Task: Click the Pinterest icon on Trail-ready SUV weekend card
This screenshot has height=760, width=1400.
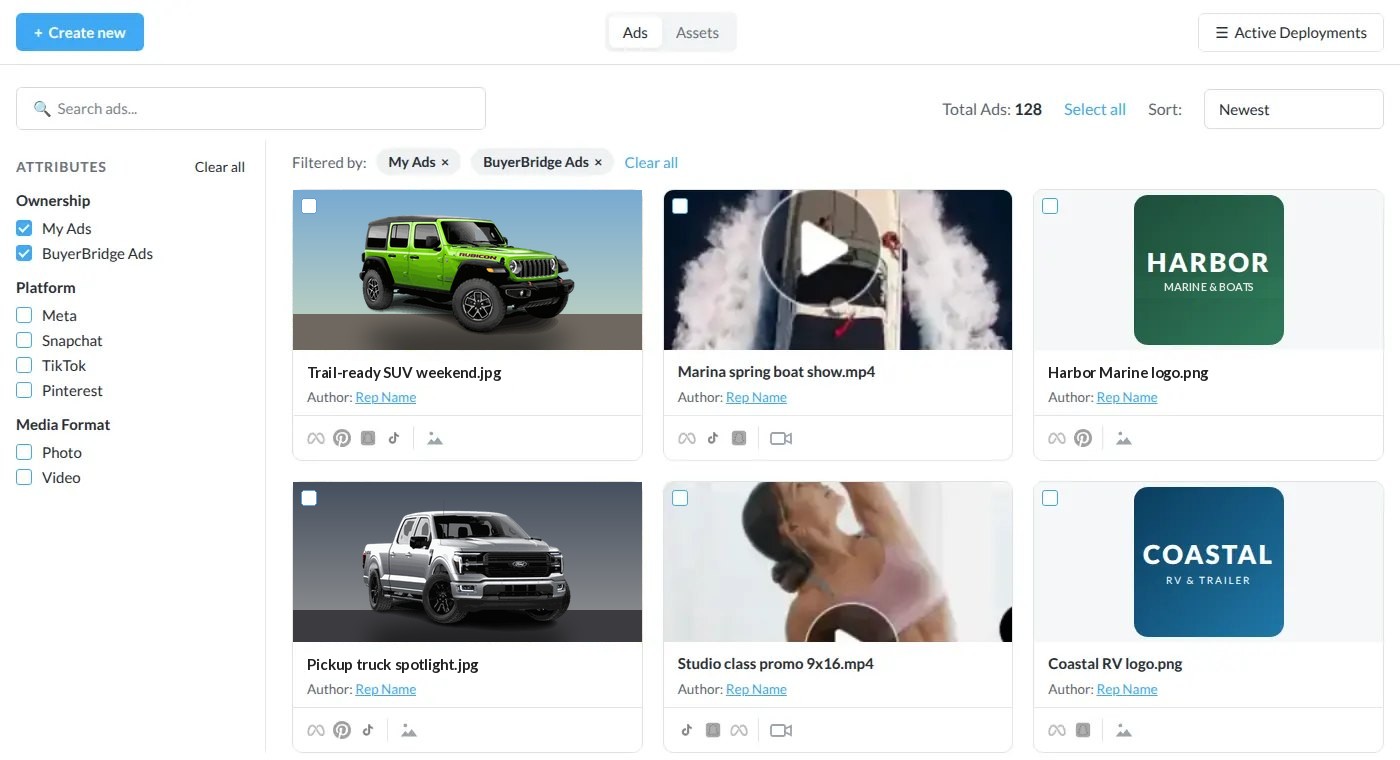Action: pyautogui.click(x=342, y=438)
